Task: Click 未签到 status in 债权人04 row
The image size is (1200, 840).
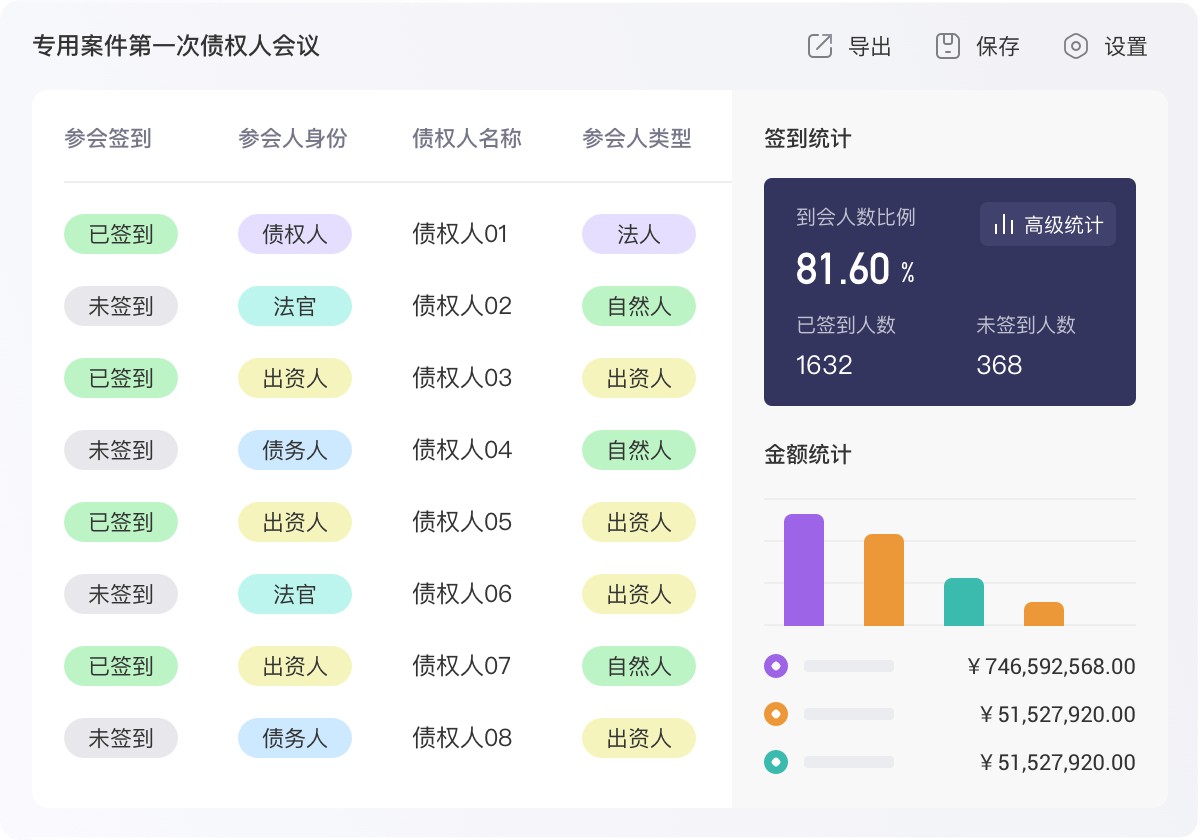Action: click(x=121, y=450)
